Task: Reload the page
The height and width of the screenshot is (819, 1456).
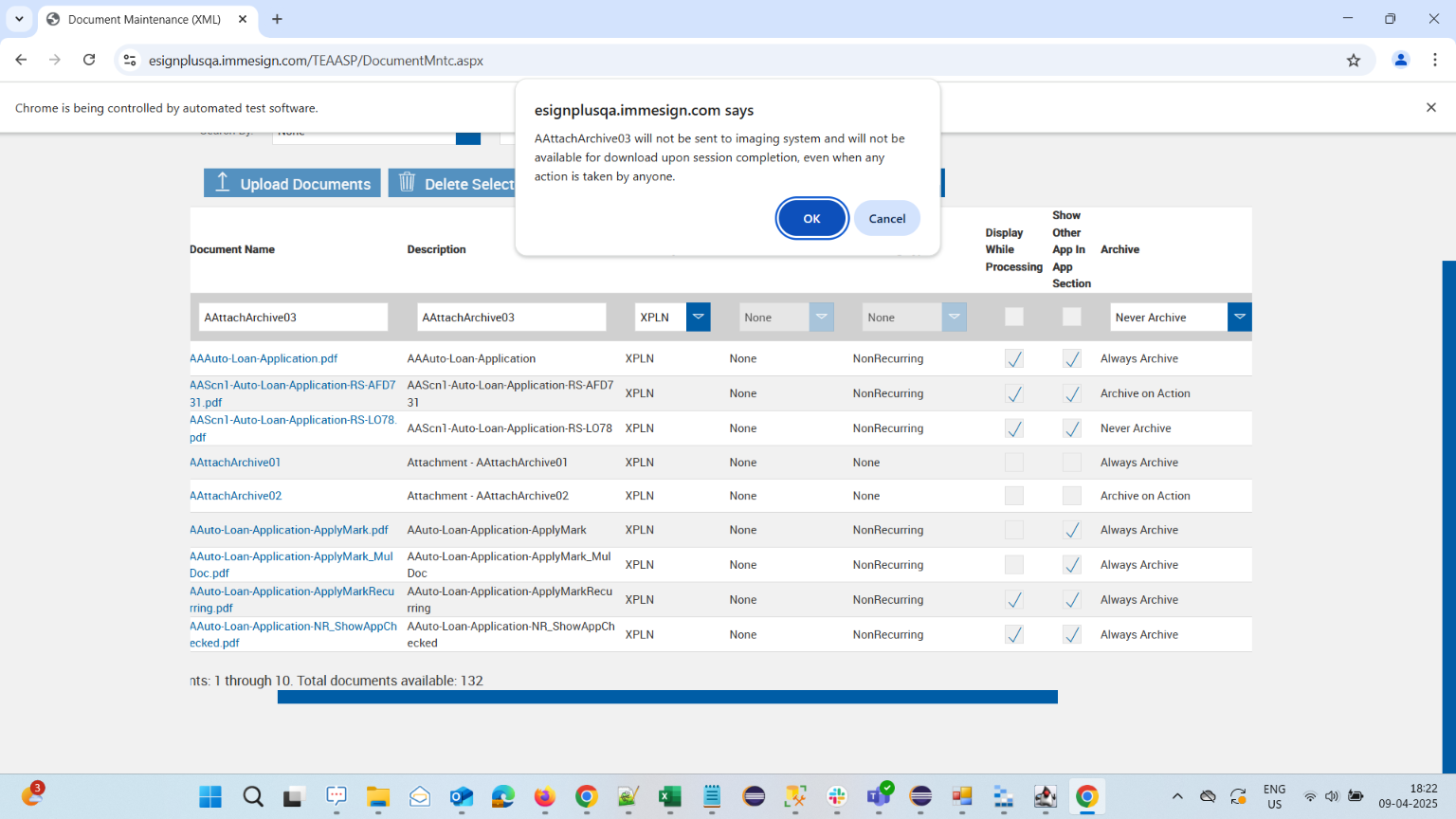Action: click(89, 60)
